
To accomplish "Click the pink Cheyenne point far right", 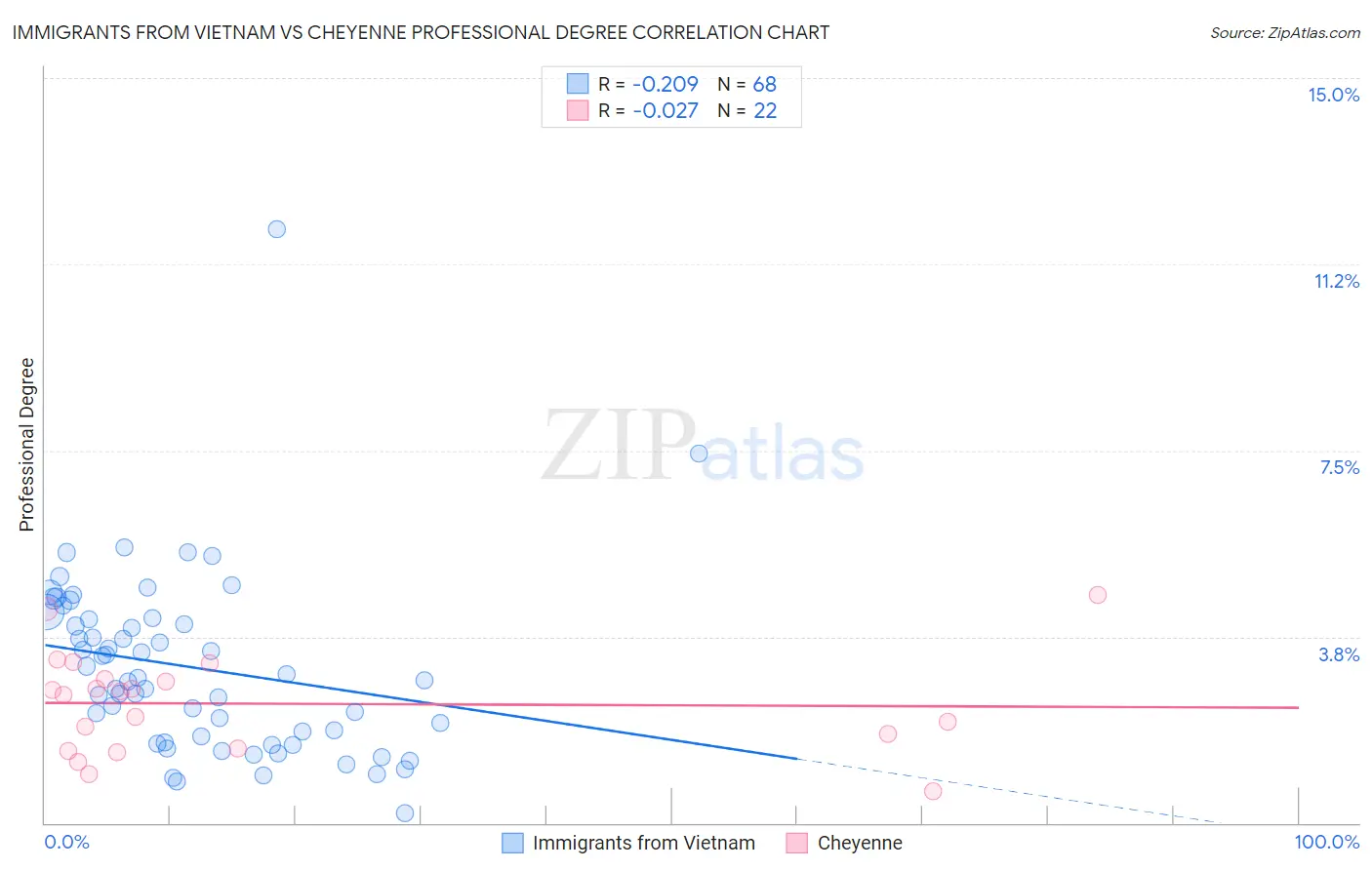I will (x=1098, y=595).
